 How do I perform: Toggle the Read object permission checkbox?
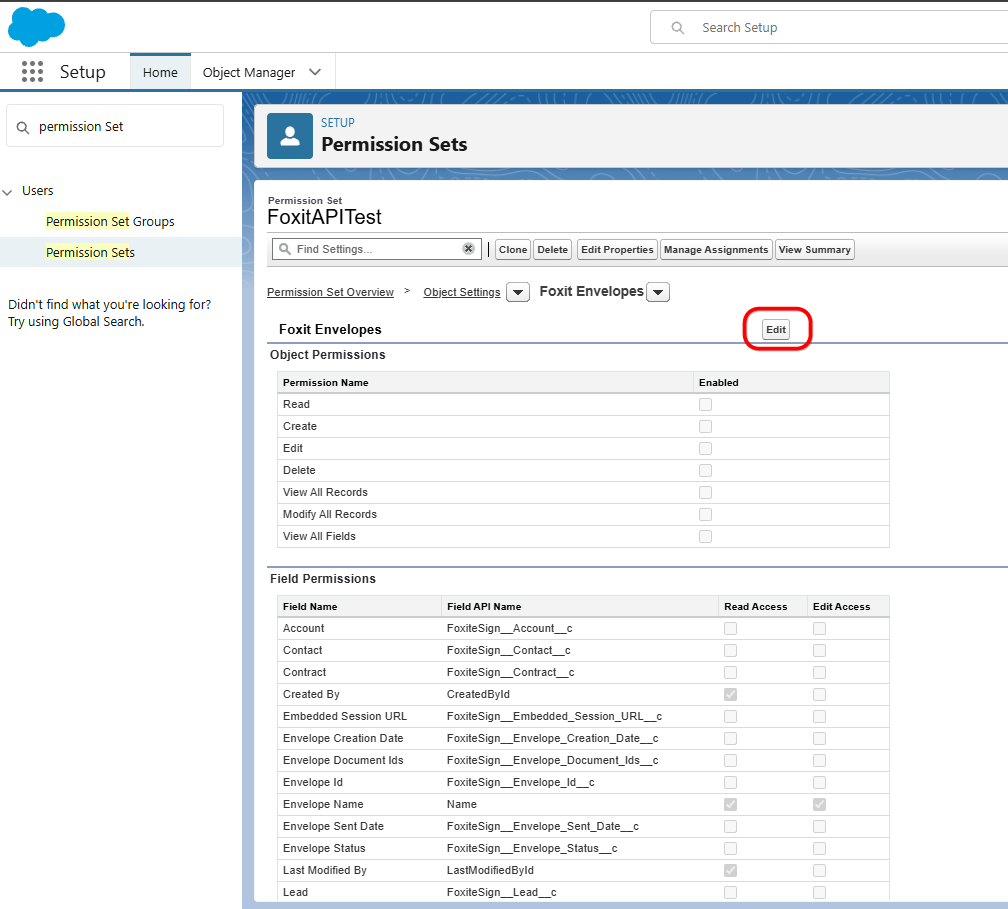pyautogui.click(x=705, y=405)
